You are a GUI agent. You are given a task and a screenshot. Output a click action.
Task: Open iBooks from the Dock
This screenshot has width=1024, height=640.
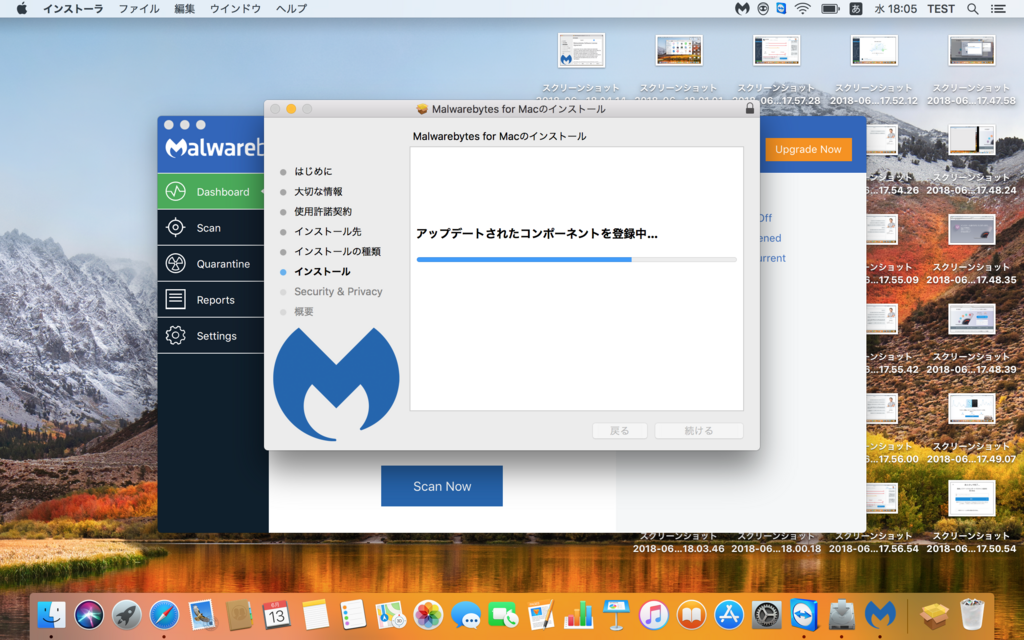tap(691, 615)
